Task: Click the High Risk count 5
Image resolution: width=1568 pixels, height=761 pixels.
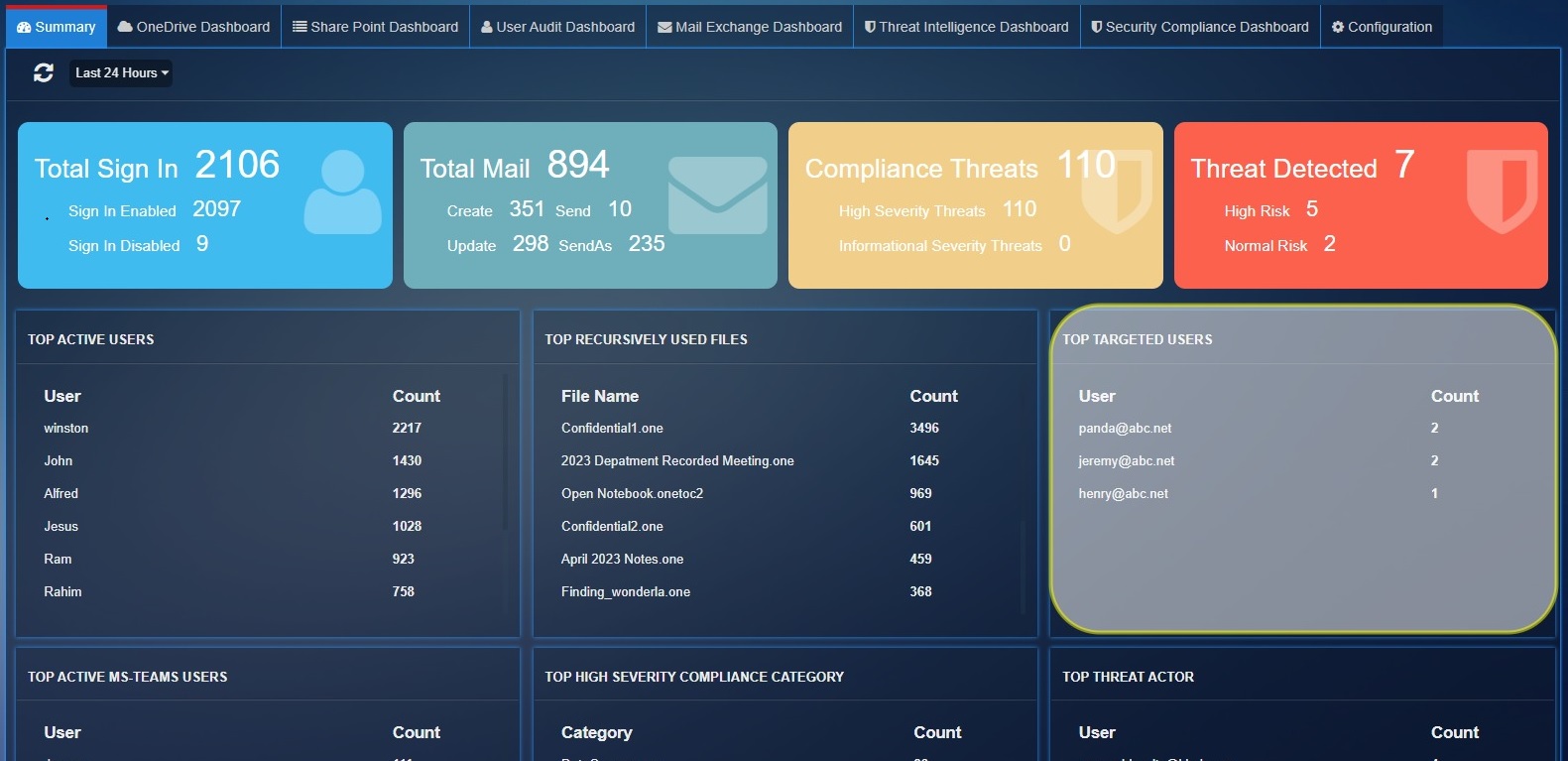Action: tap(1312, 209)
